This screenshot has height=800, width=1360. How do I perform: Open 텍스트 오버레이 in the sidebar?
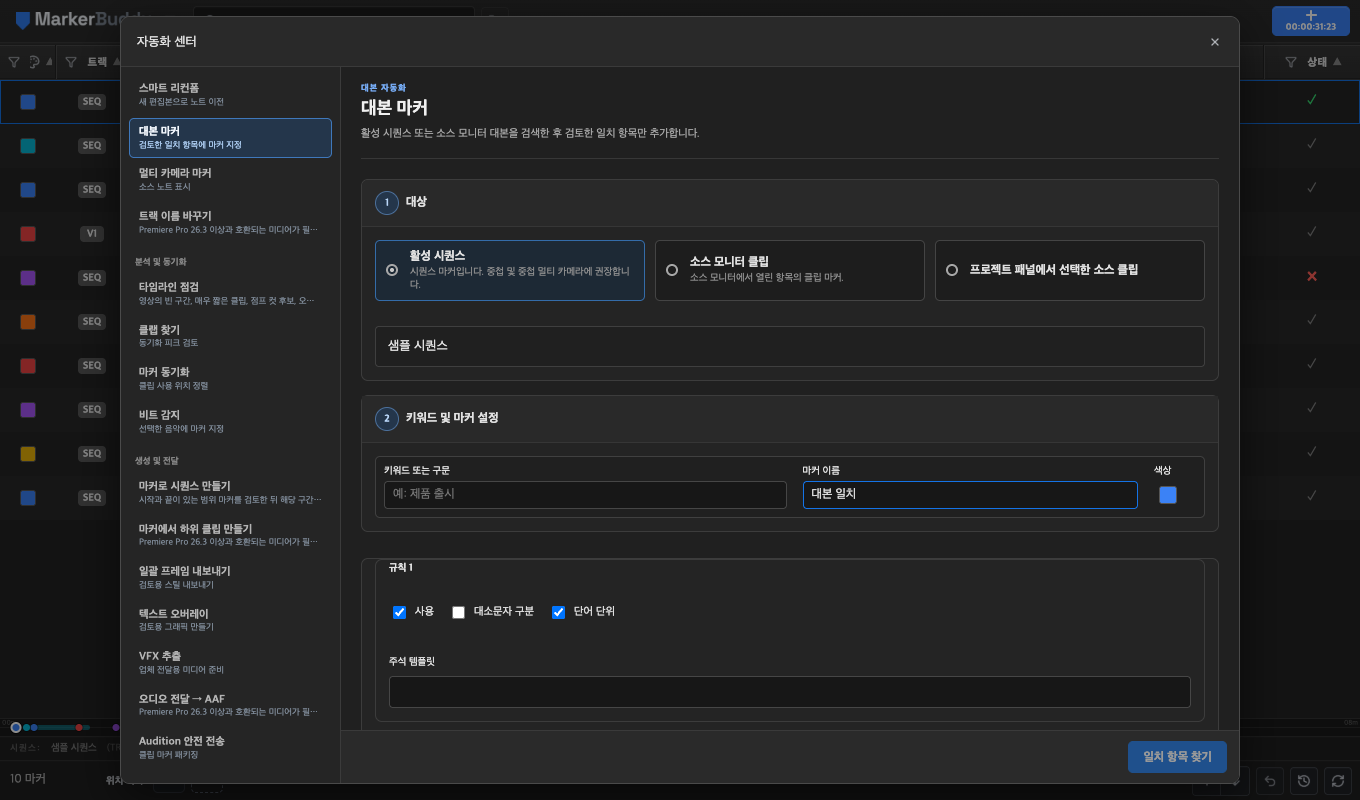coord(230,620)
